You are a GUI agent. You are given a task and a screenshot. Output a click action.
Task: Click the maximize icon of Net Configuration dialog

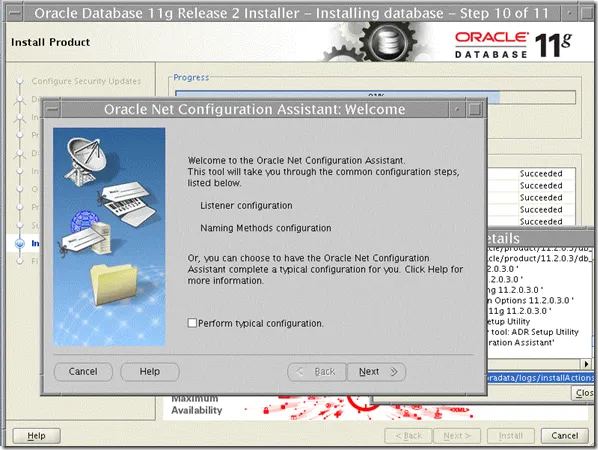(x=475, y=110)
